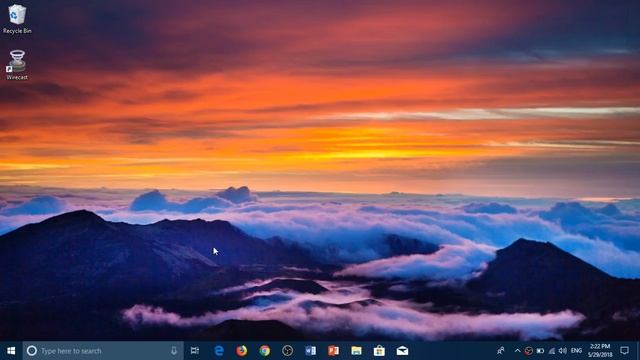This screenshot has height=360, width=640.
Task: Open the Recycle Bin desktop icon
Action: pos(17,19)
